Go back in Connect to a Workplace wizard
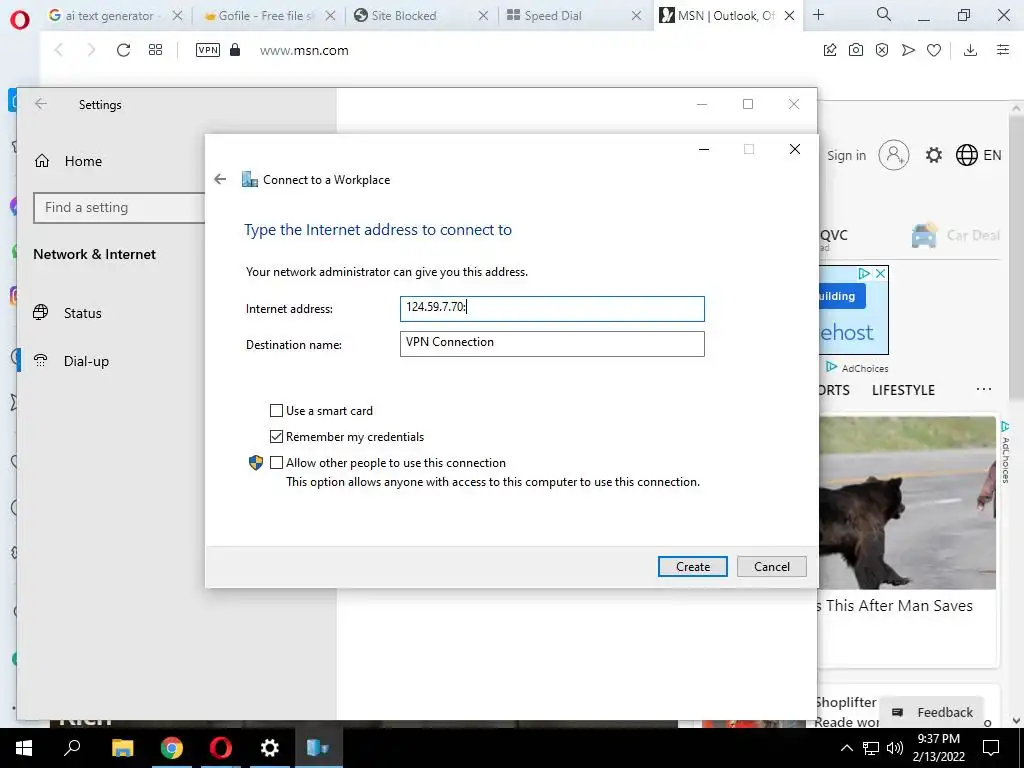The width and height of the screenshot is (1024, 768). (x=220, y=180)
